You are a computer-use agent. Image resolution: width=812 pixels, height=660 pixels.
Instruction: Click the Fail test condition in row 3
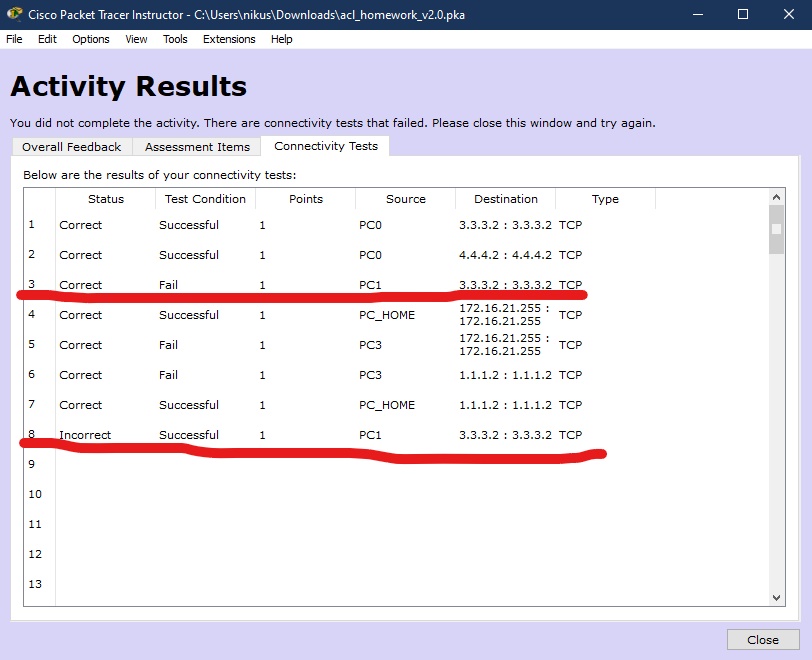pos(168,285)
